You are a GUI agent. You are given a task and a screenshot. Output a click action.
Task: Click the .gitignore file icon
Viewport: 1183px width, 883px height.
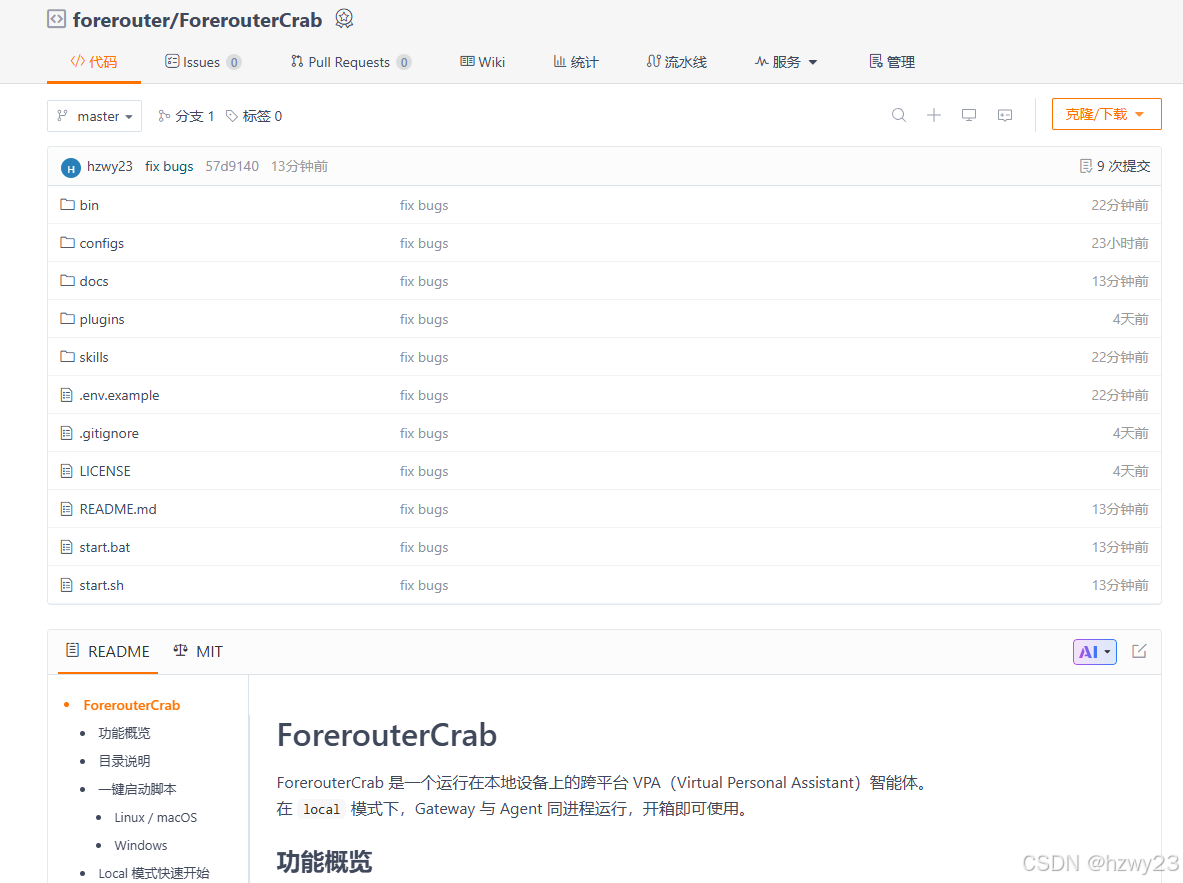click(x=66, y=432)
